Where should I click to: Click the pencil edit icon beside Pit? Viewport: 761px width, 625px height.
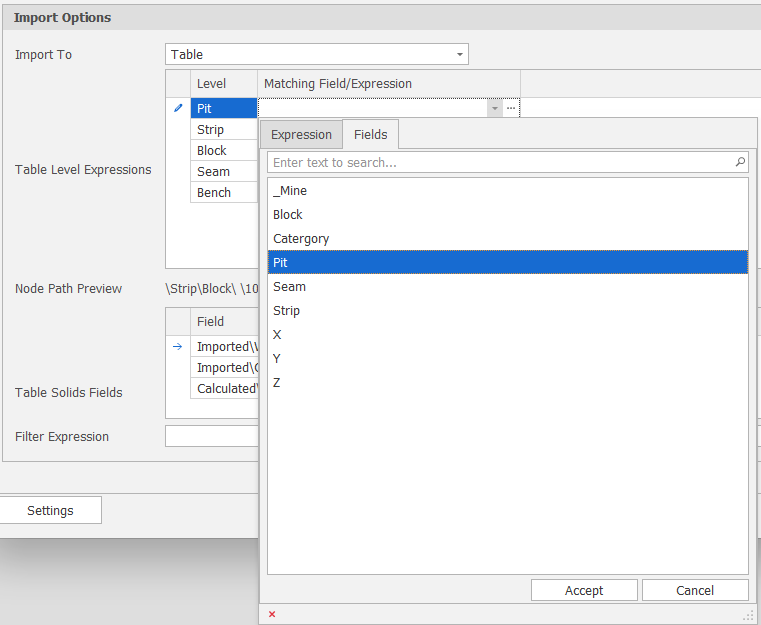click(178, 108)
